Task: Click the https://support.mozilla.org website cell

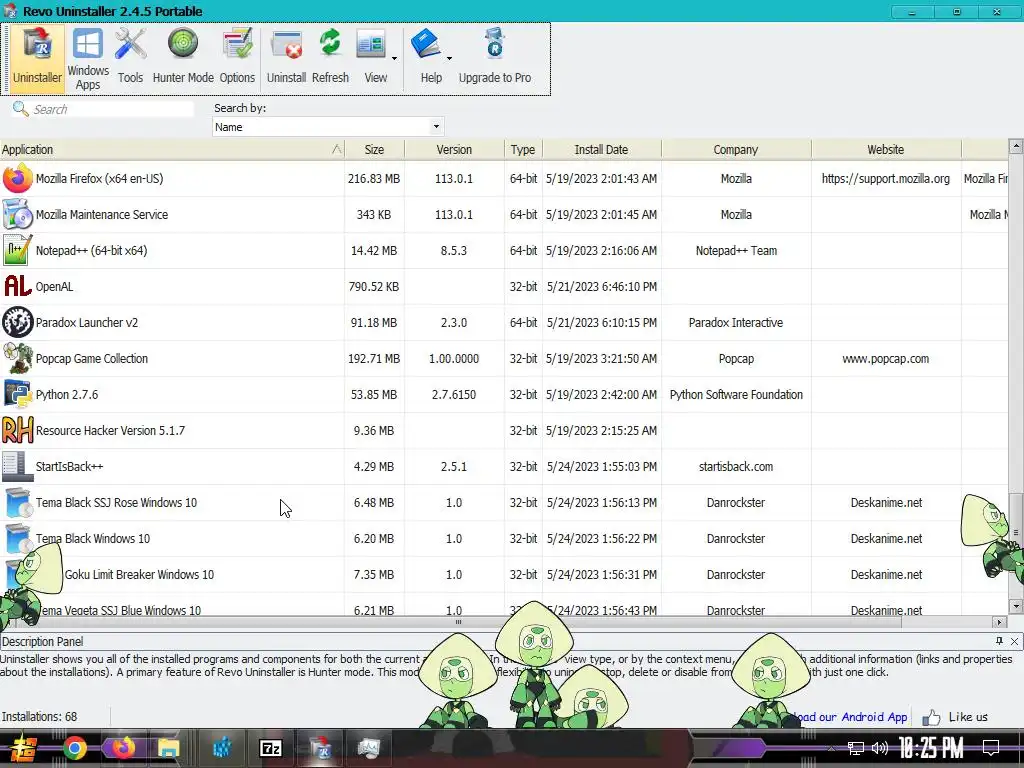Action: (886, 178)
